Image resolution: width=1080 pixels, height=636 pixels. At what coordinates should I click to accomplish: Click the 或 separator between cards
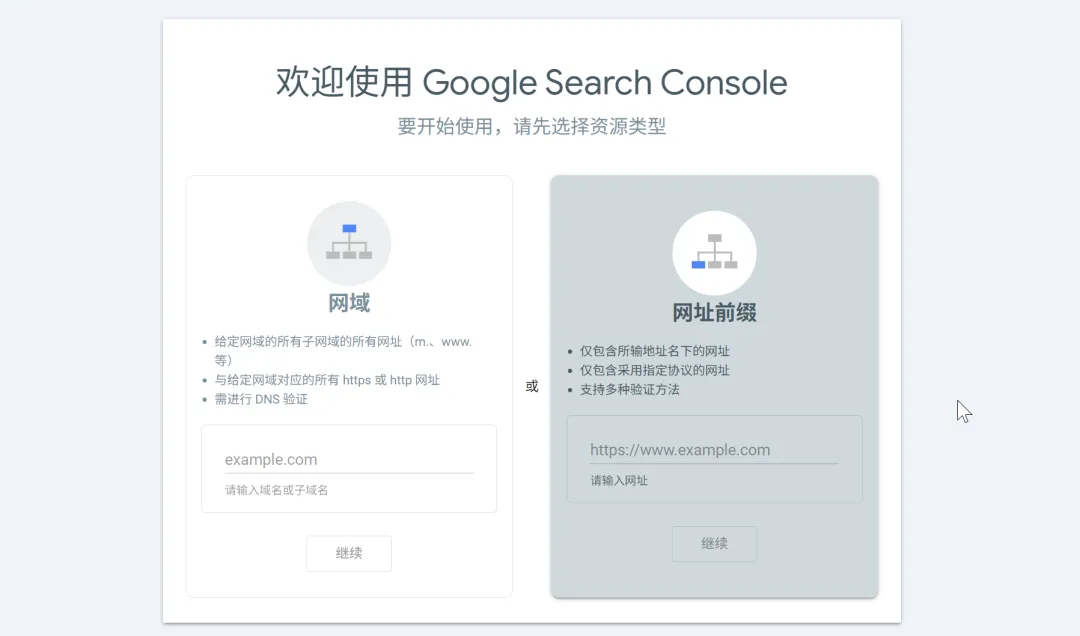pyautogui.click(x=532, y=386)
